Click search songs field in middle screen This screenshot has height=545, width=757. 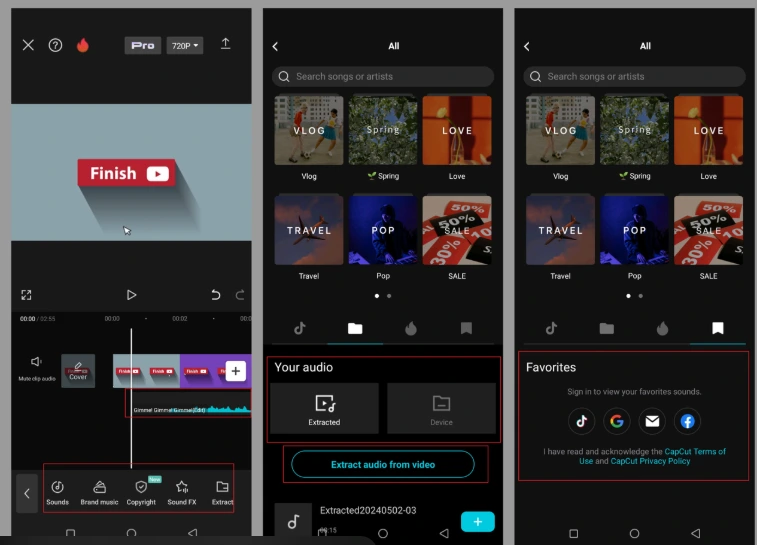383,76
